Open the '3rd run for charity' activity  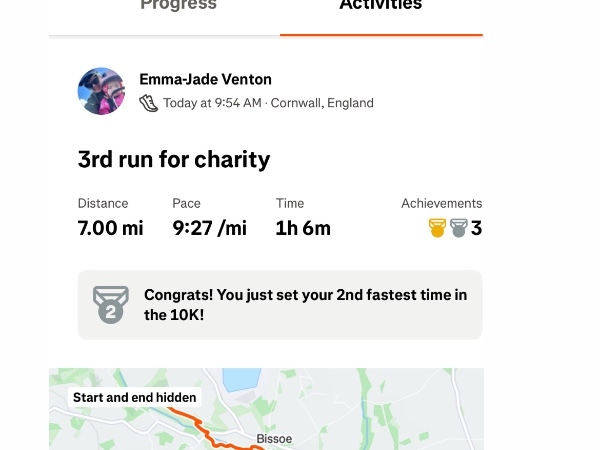pyautogui.click(x=174, y=159)
